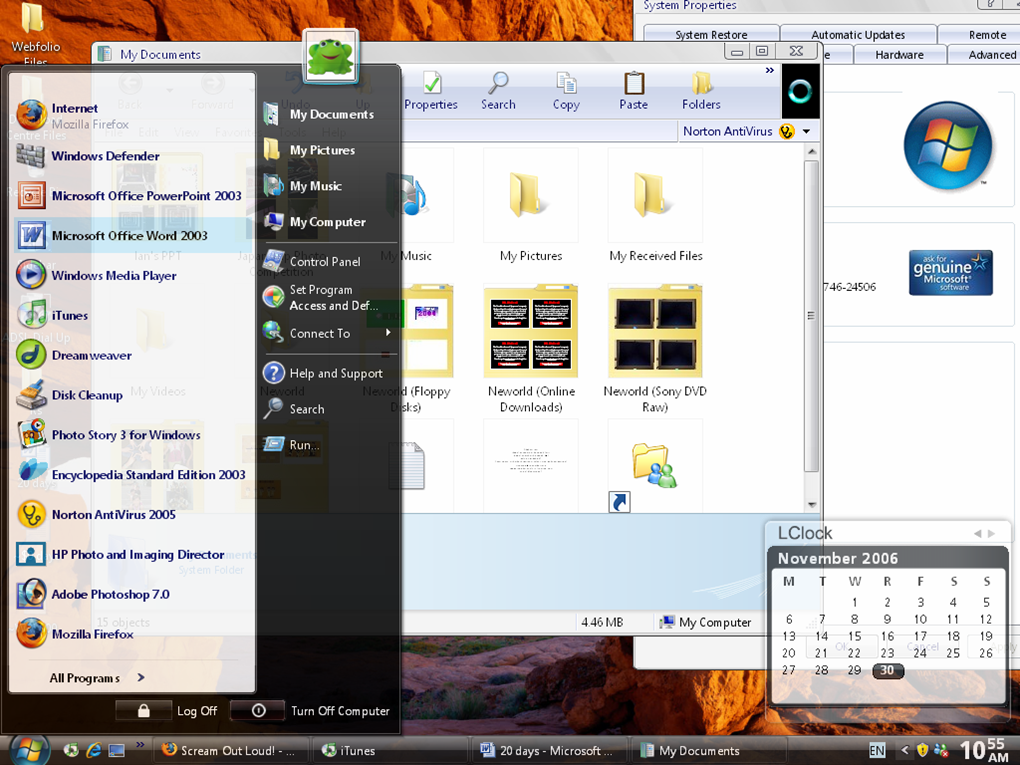
Task: Select the Neworld (Online Downloads) folder
Action: coord(531,350)
